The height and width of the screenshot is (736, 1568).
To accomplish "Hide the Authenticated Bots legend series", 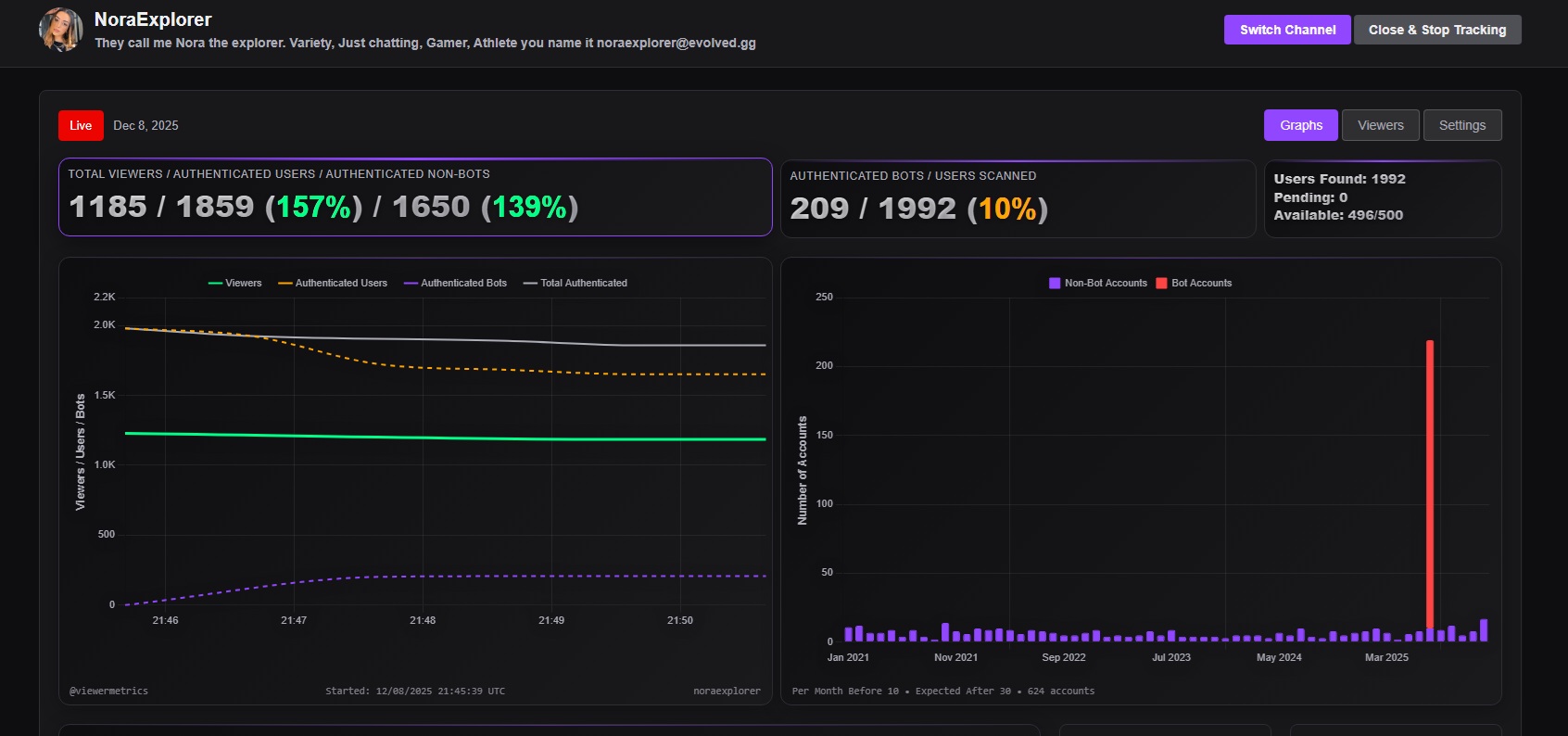I will pos(455,283).
